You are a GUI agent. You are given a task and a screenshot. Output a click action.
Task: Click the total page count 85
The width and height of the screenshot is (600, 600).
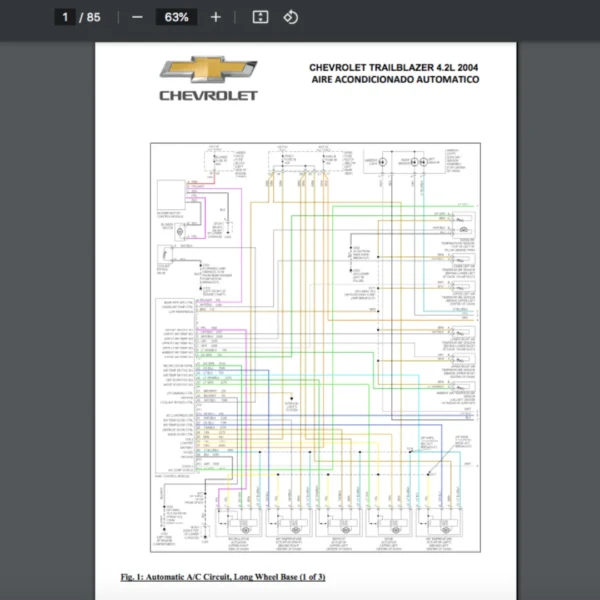[94, 17]
